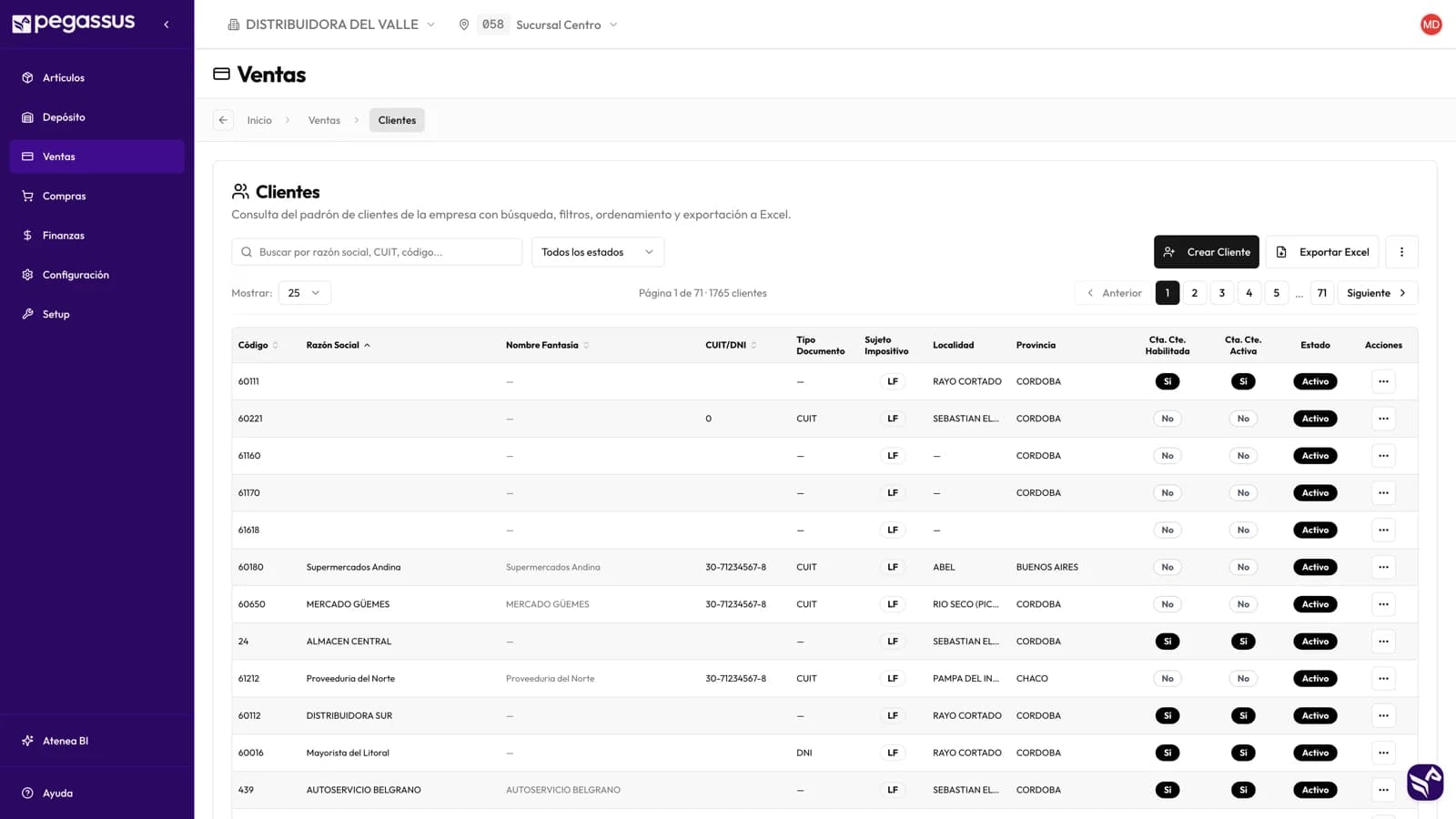1456x819 pixels.
Task: Sort by Razón Social column
Action: coord(339,345)
